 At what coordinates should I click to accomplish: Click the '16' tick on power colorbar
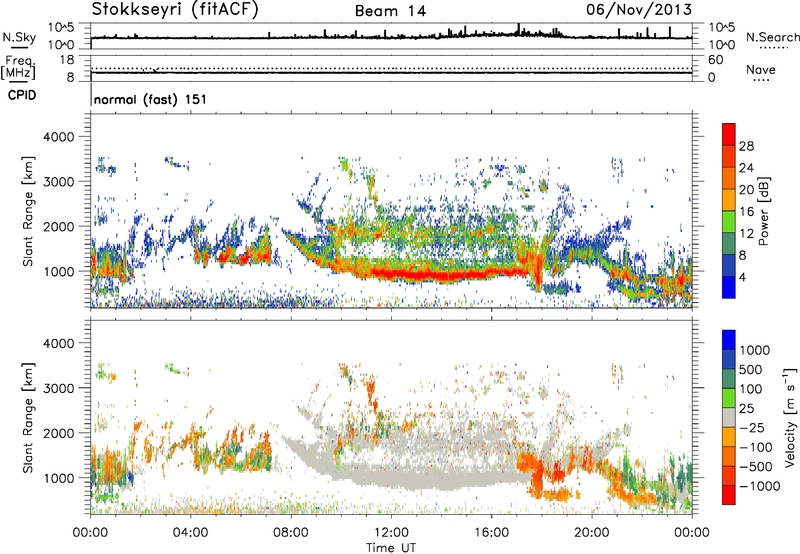pyautogui.click(x=746, y=212)
